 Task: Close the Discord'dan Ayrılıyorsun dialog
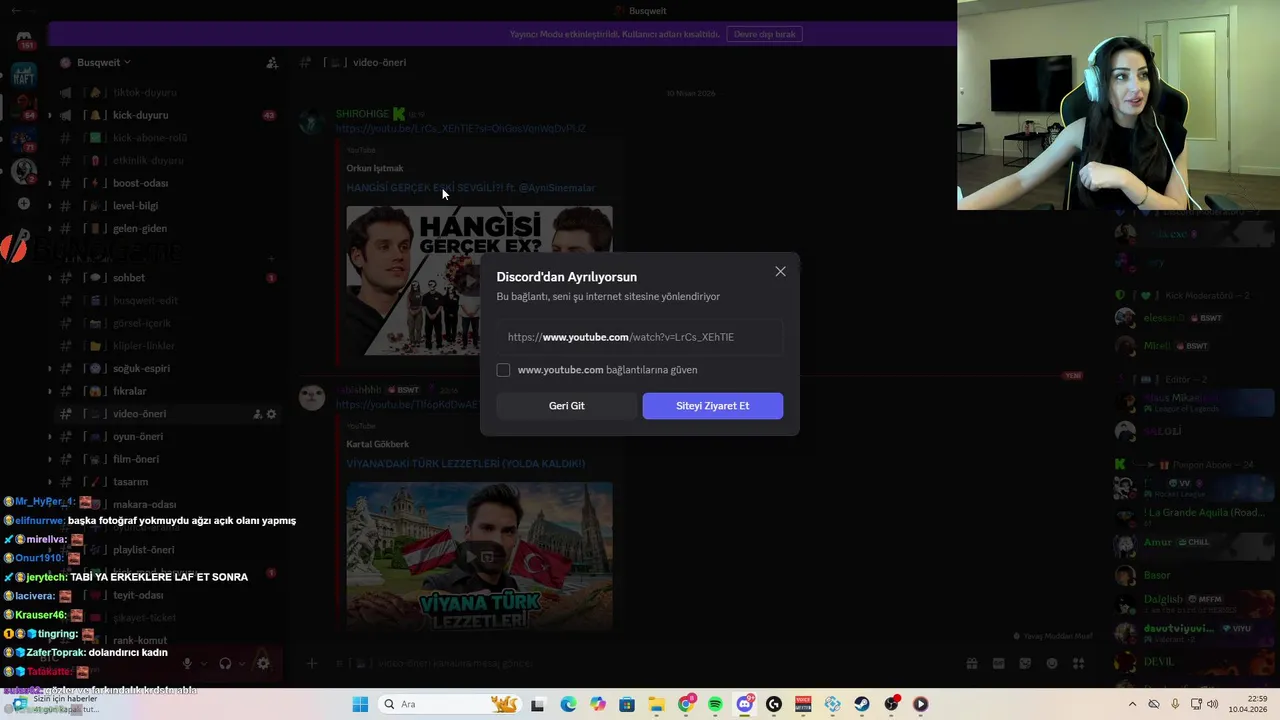tap(780, 271)
